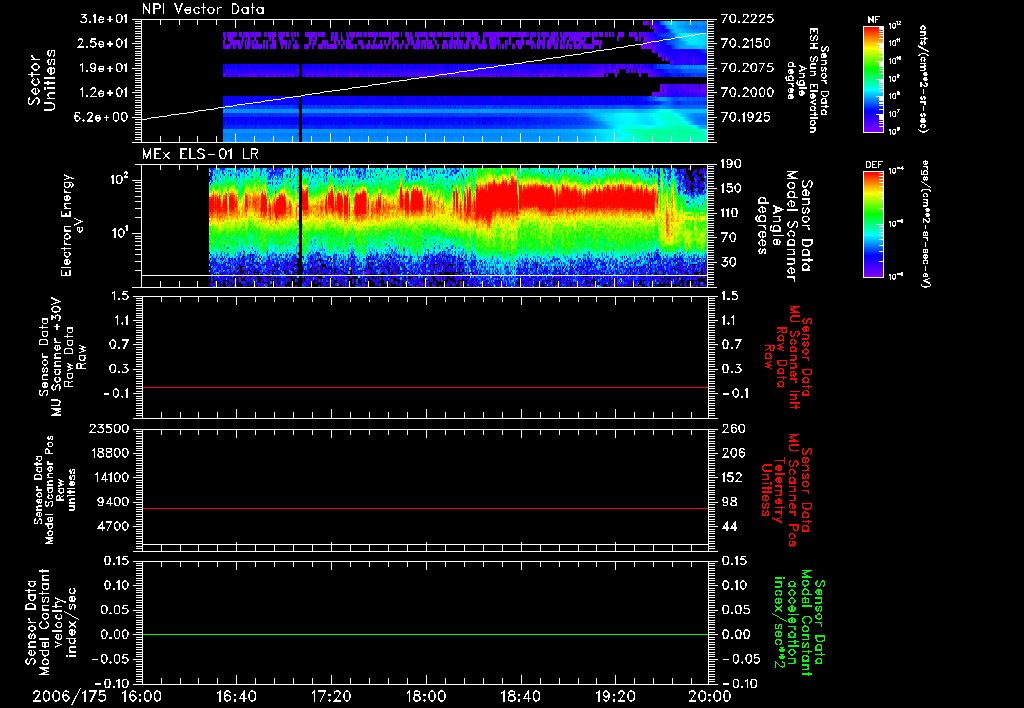Viewport: 1024px width, 708px height.
Task: Click the 70.2150 sun elevation value
Action: point(746,43)
